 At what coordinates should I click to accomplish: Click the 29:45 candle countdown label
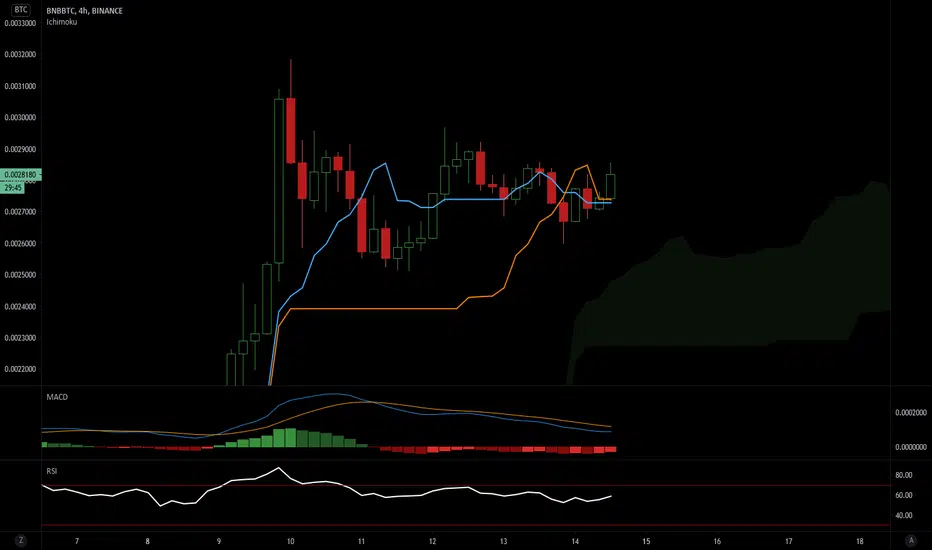click(12, 188)
